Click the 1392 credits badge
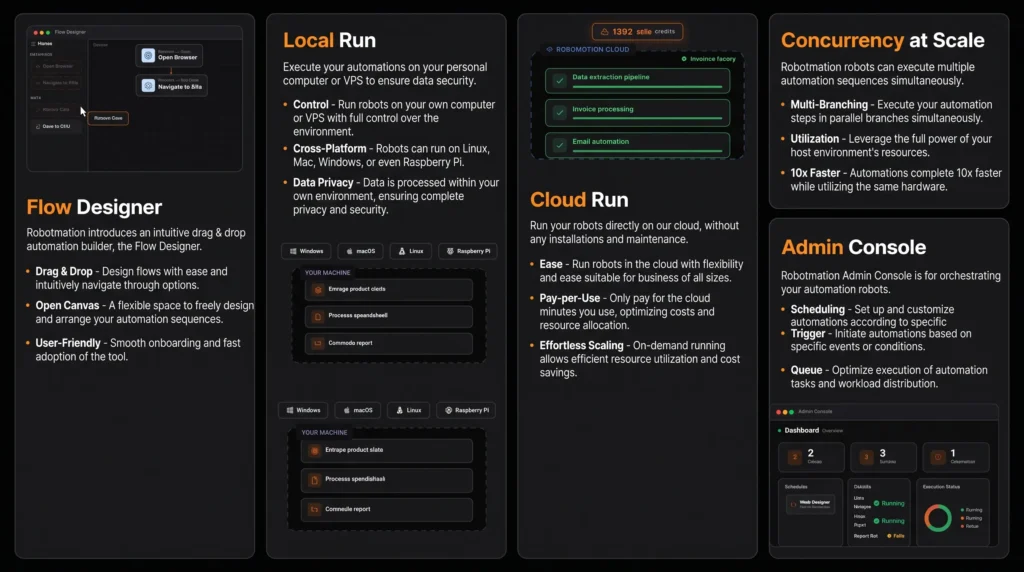Viewport: 1024px width, 572px height. [x=637, y=31]
